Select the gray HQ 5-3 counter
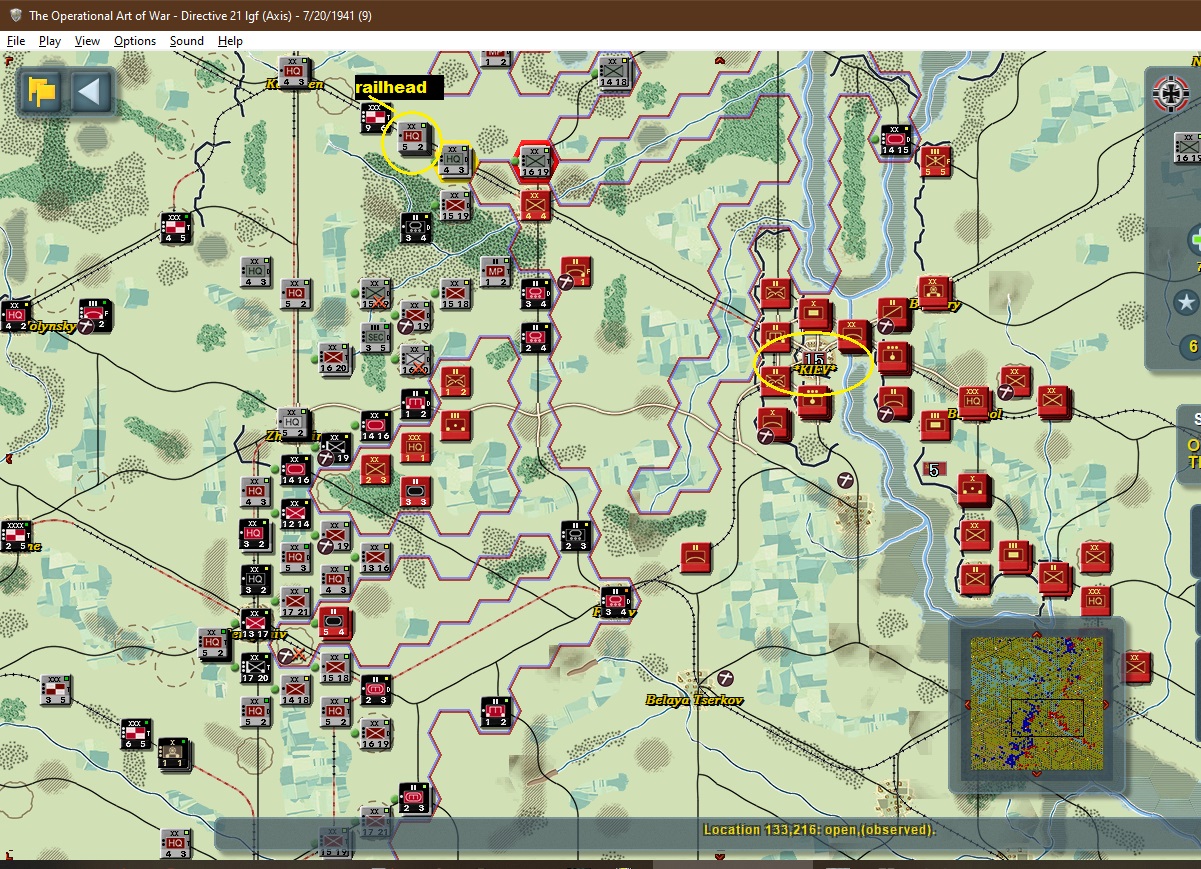This screenshot has width=1201, height=869. pyautogui.click(x=295, y=557)
